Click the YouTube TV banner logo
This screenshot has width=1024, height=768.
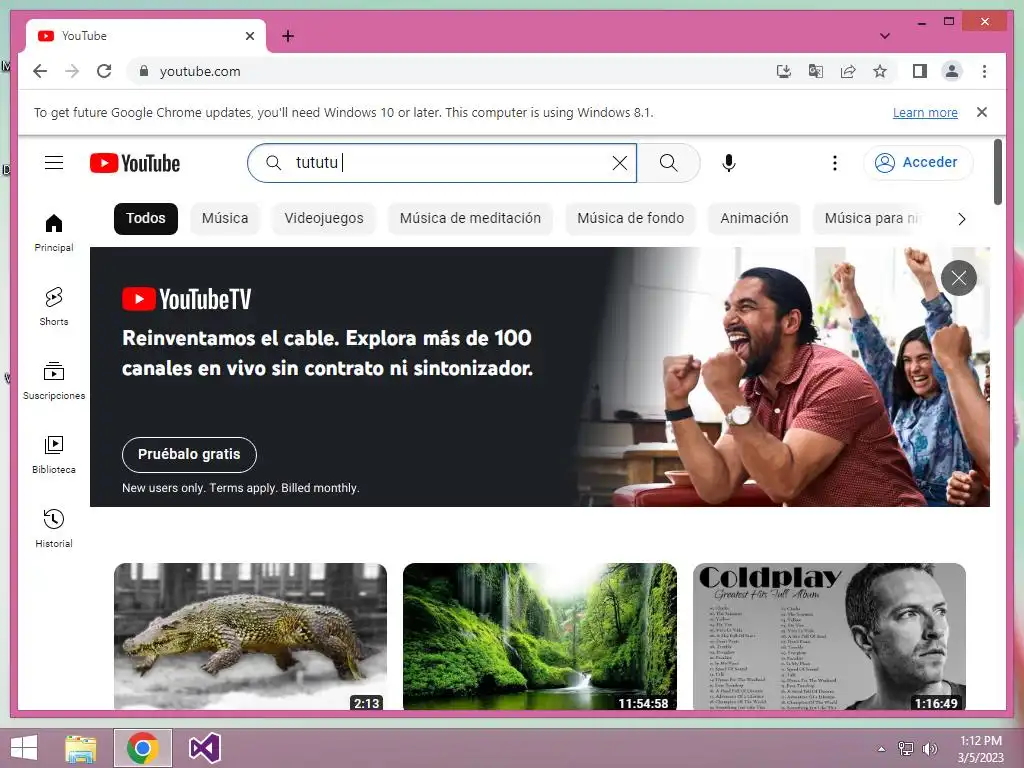click(x=187, y=299)
